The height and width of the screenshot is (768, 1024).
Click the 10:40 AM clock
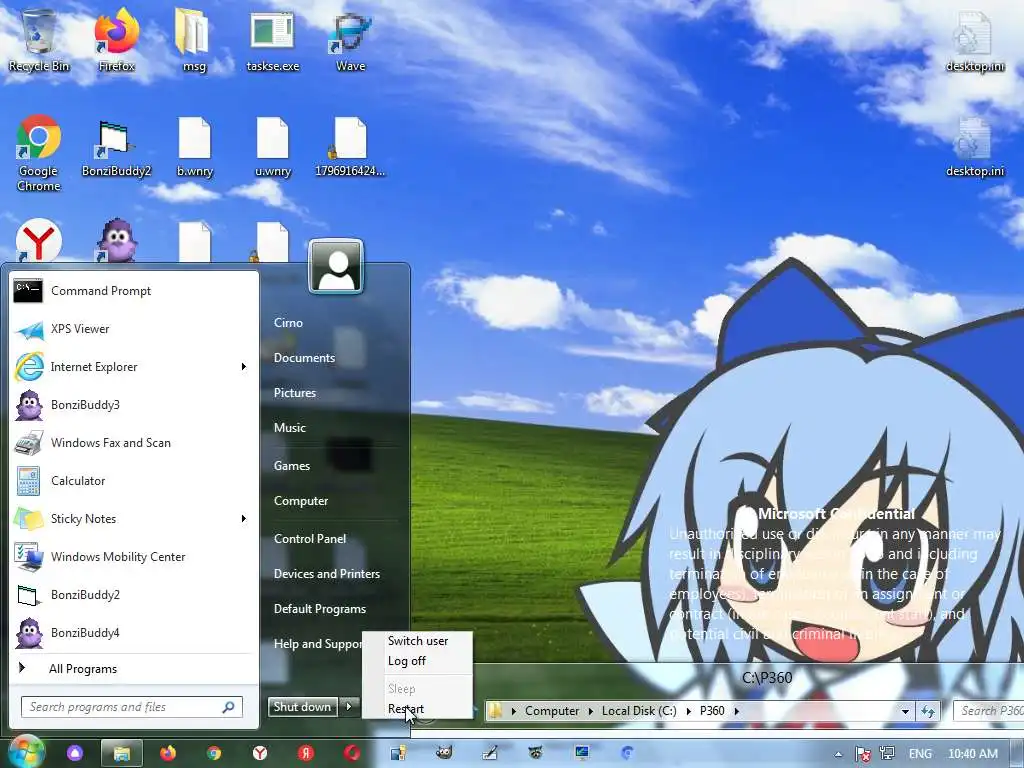coord(972,754)
